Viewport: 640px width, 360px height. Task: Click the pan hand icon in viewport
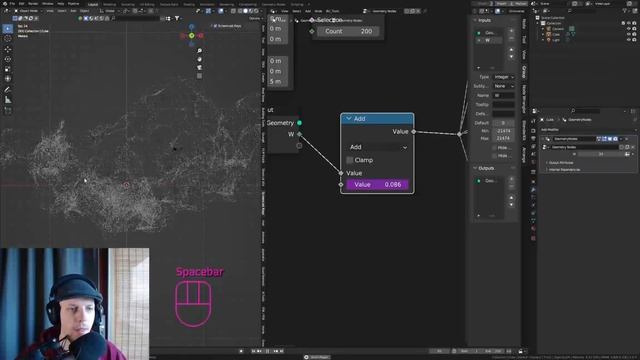click(200, 59)
